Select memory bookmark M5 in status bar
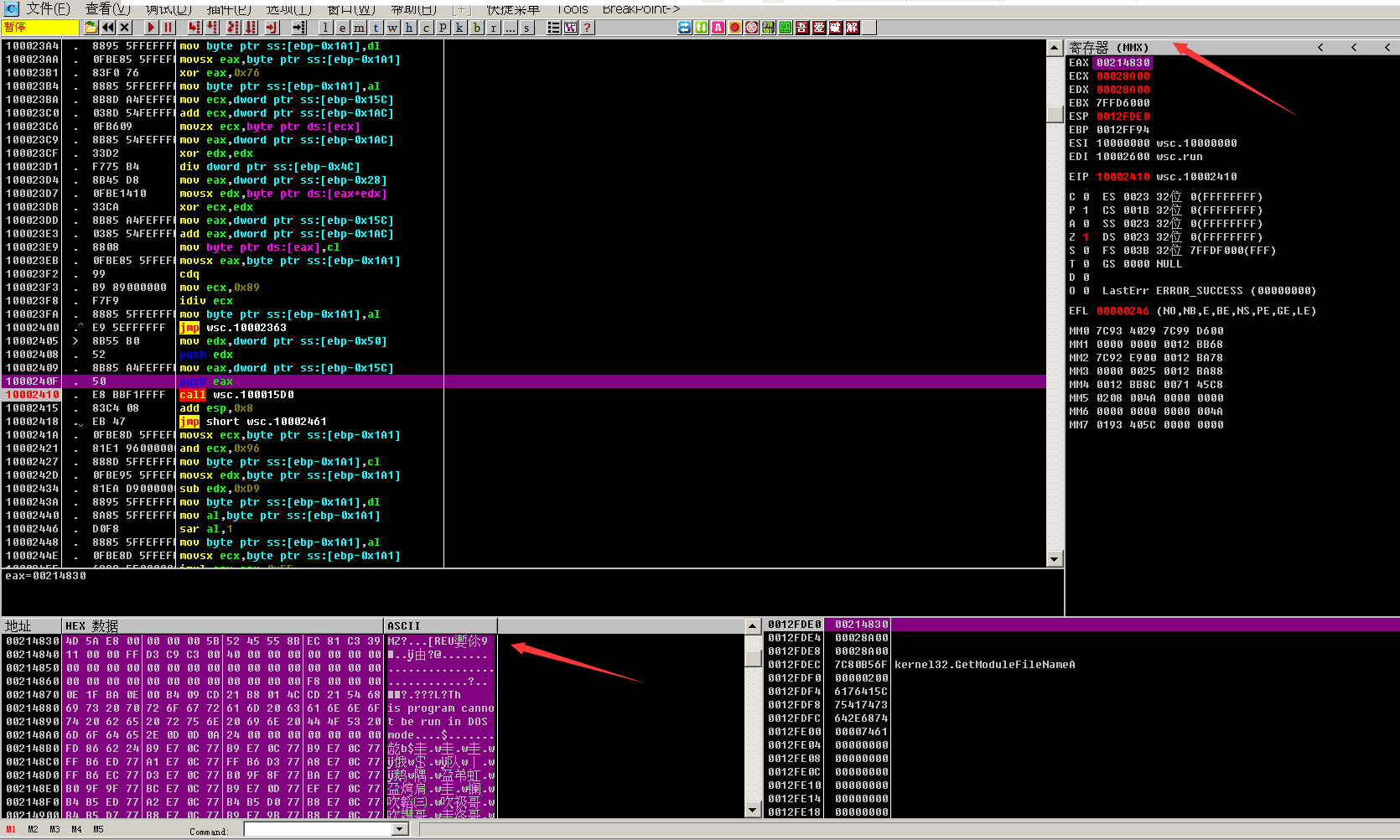Viewport: 1400px width, 840px height. [98, 829]
